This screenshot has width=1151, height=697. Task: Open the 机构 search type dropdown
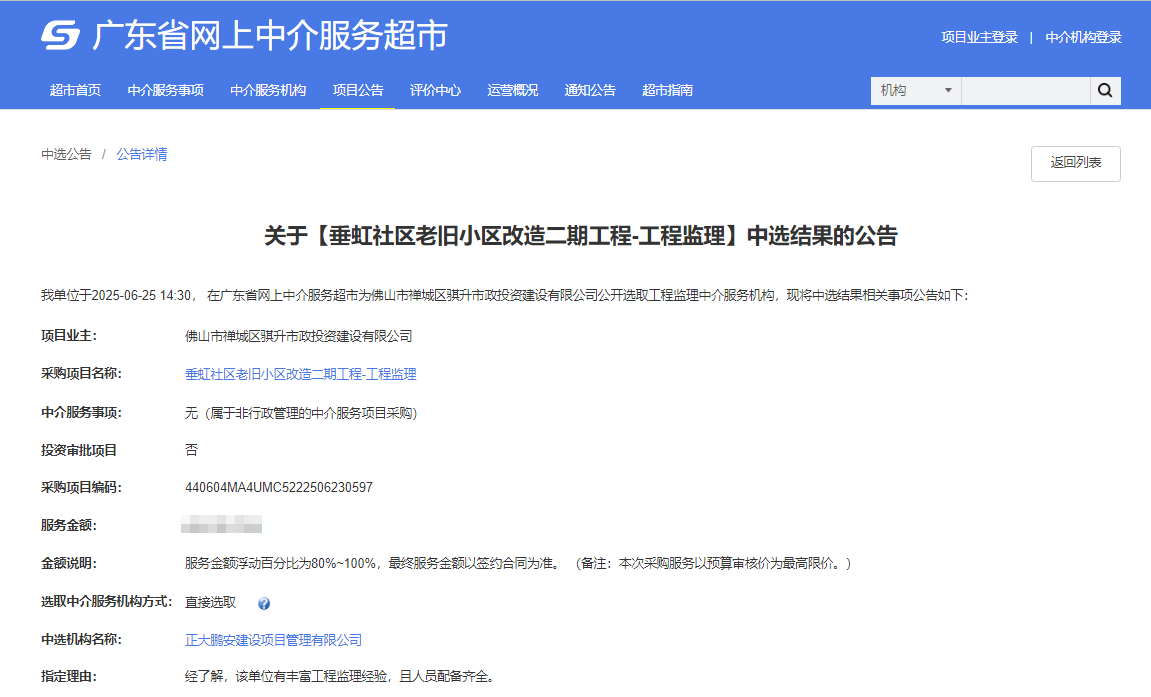coord(915,90)
